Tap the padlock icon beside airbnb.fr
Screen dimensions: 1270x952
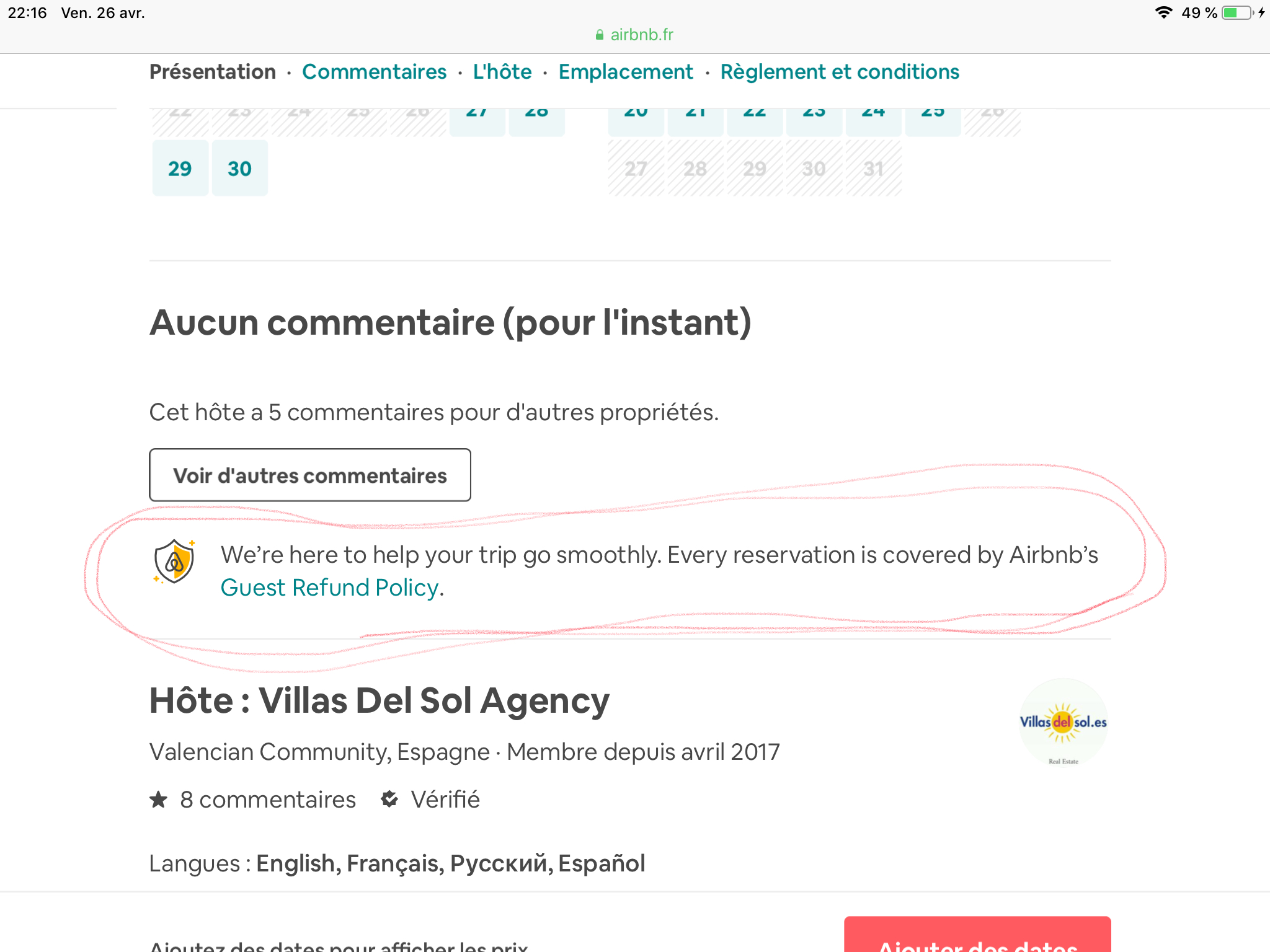(599, 35)
